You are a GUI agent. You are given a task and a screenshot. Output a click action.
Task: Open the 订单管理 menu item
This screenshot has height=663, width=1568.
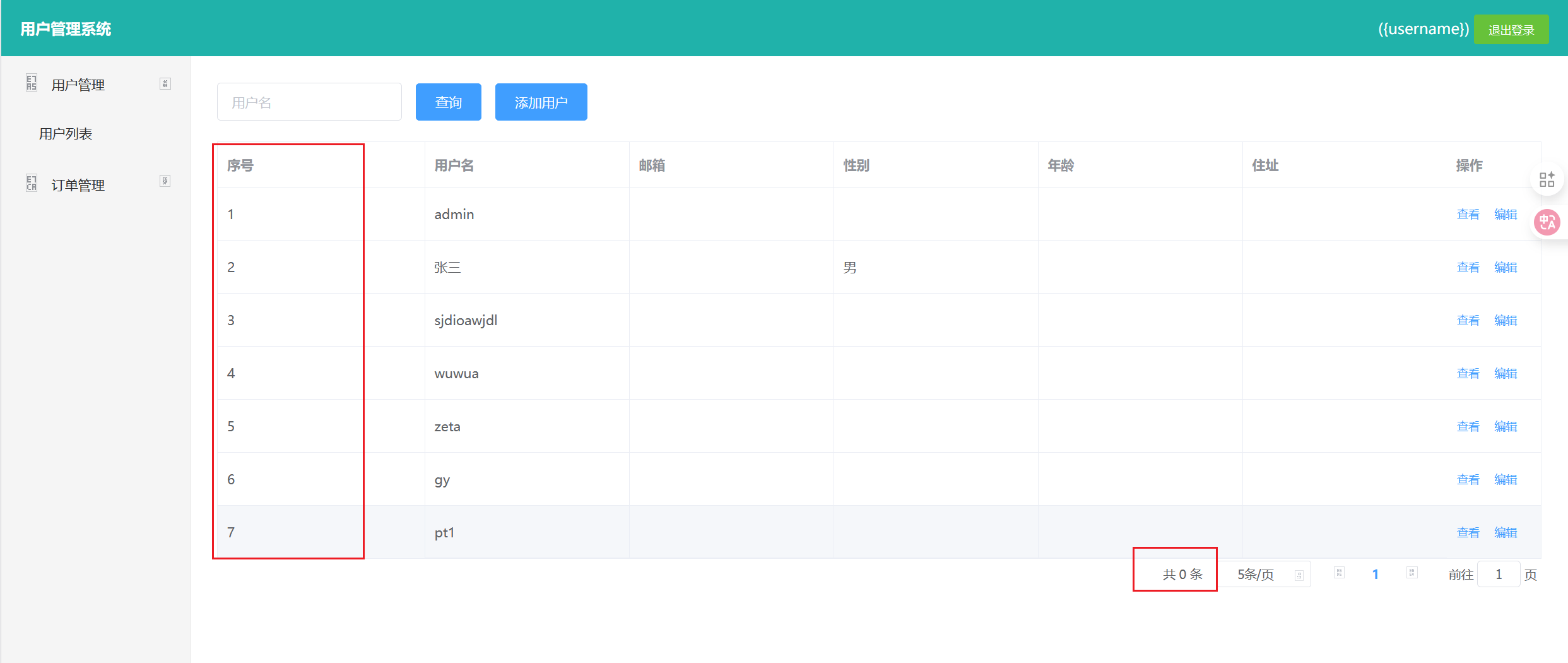click(x=78, y=185)
